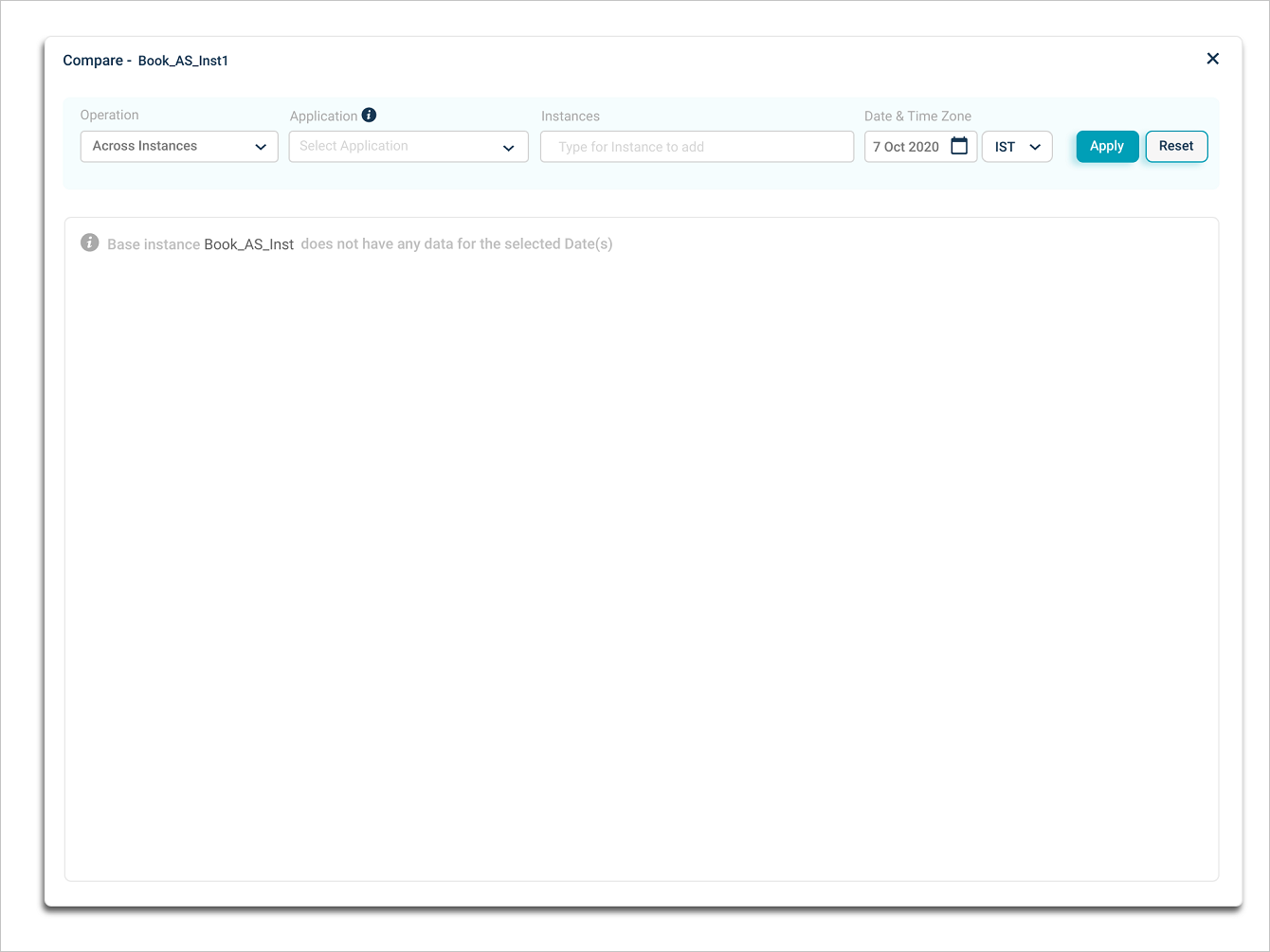Click the Application field label text
The width and height of the screenshot is (1270, 952).
tap(323, 117)
